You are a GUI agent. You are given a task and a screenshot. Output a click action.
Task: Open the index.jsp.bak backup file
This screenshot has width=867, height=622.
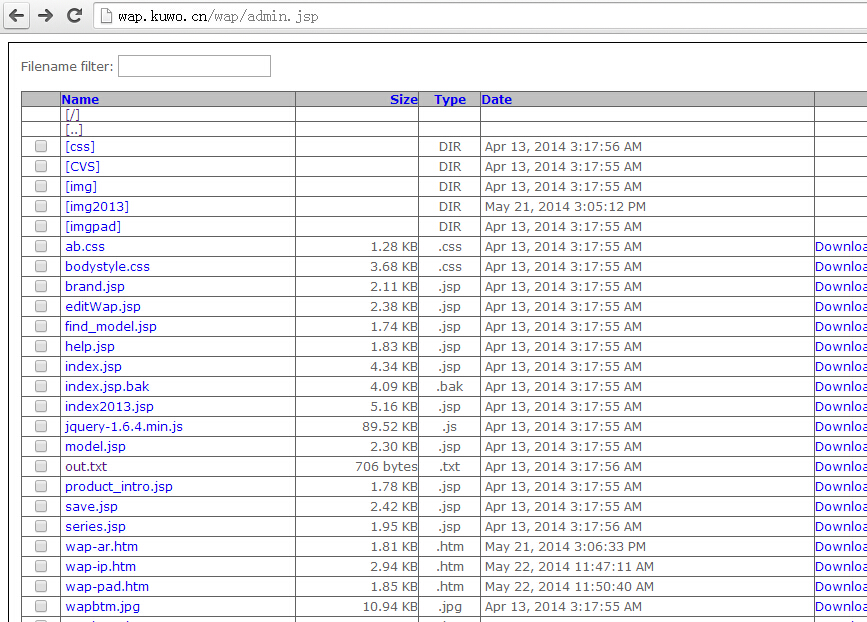[107, 386]
